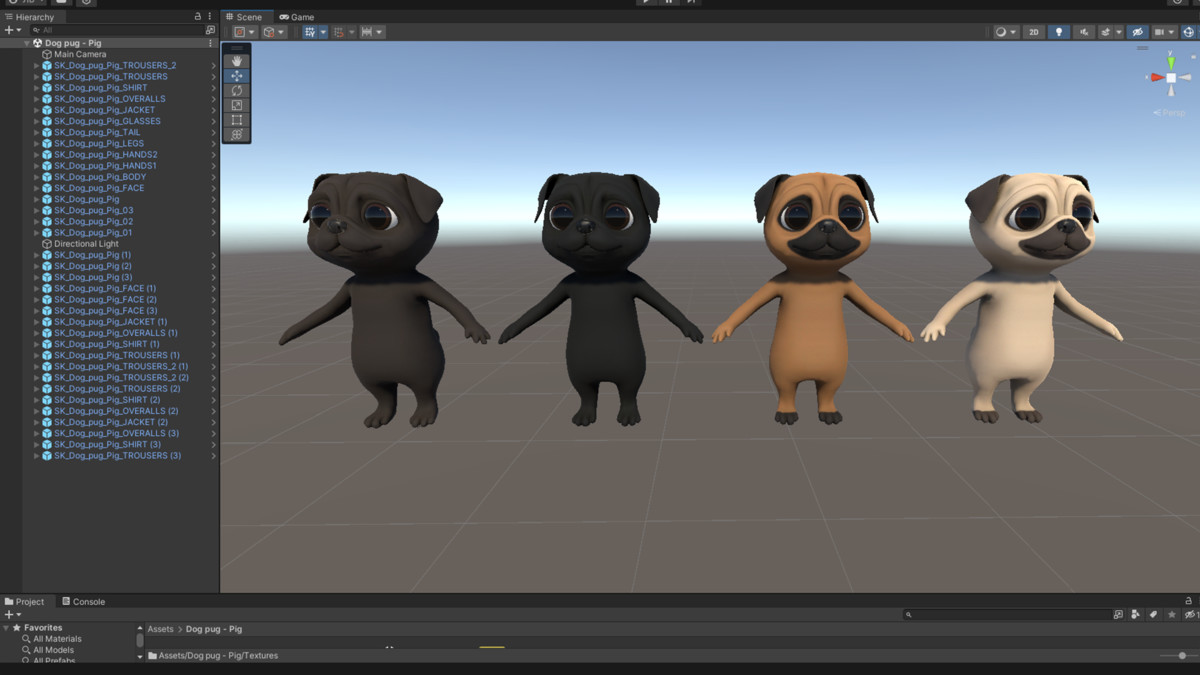Click the Pause button
The height and width of the screenshot is (675, 1200).
pyautogui.click(x=669, y=2)
